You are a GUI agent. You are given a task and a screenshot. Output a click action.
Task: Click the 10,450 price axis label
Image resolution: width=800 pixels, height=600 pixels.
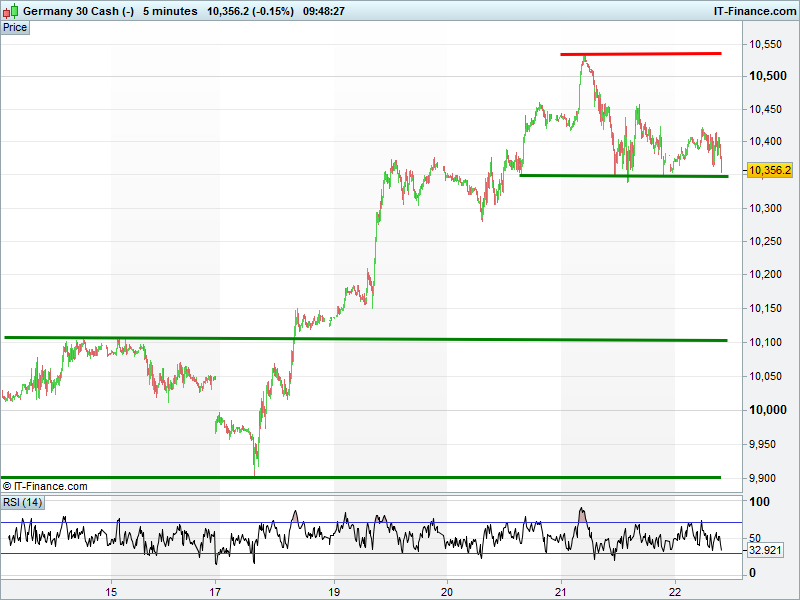765,109
